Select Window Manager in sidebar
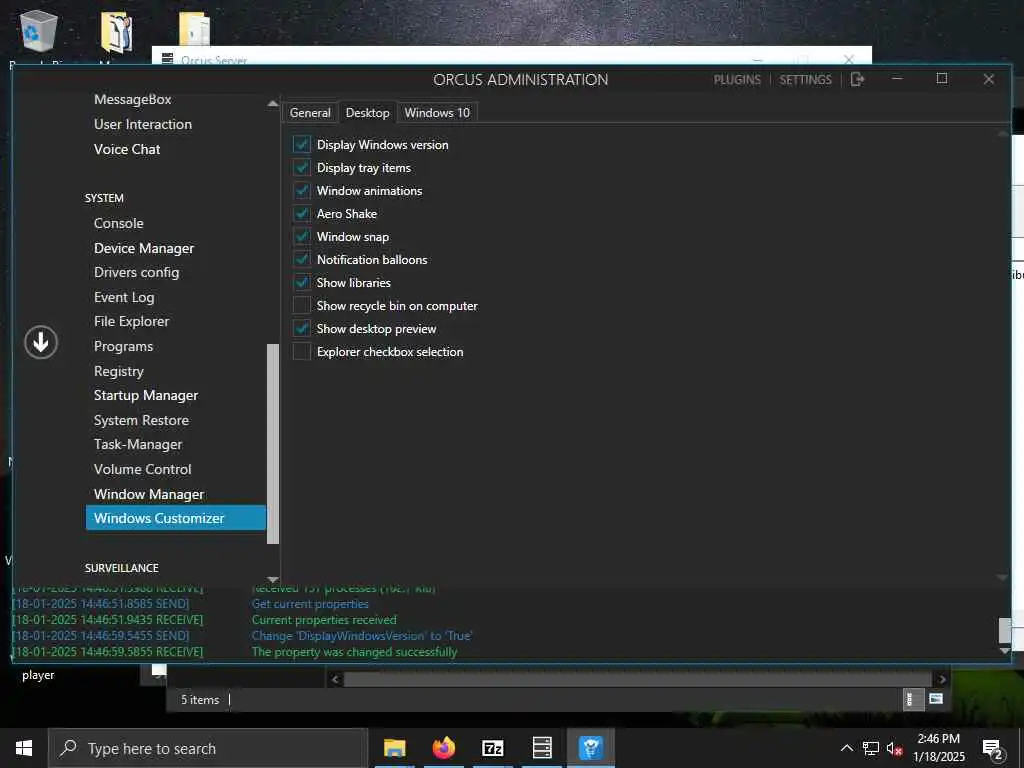Viewport: 1024px width, 768px height. (x=149, y=494)
